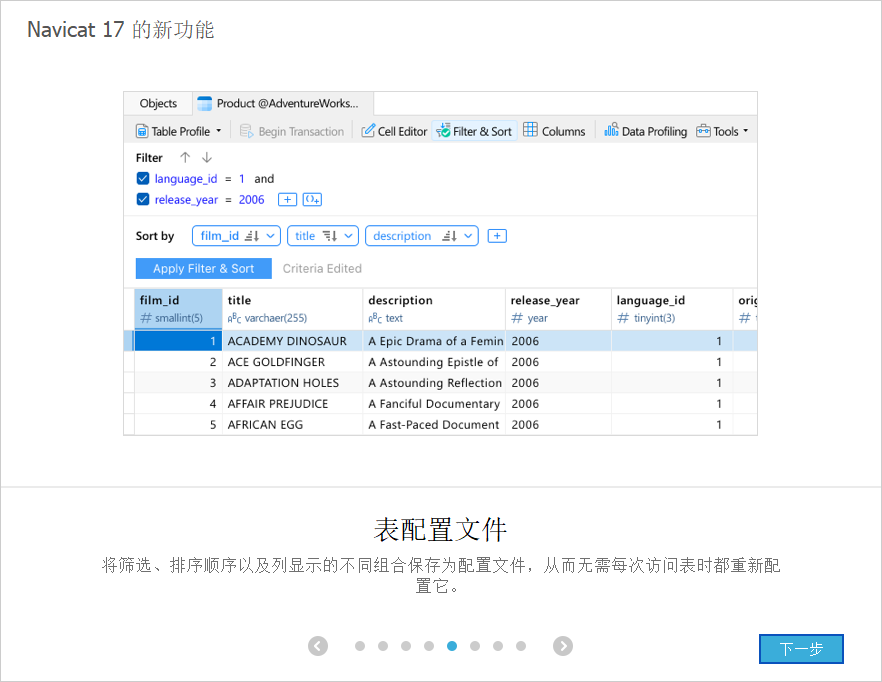Click Apply Filter & Sort button
Viewport: 882px width, 682px height.
pyautogui.click(x=204, y=268)
